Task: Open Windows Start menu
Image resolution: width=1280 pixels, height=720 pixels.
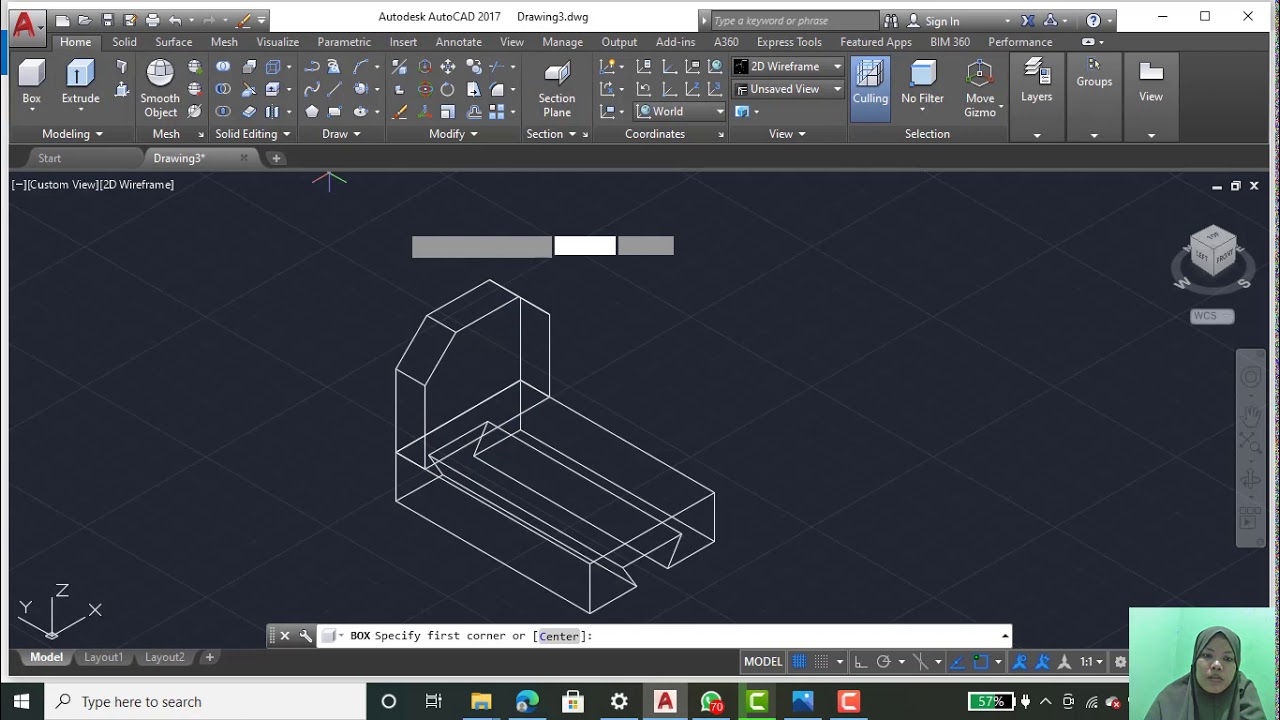Action: click(21, 701)
